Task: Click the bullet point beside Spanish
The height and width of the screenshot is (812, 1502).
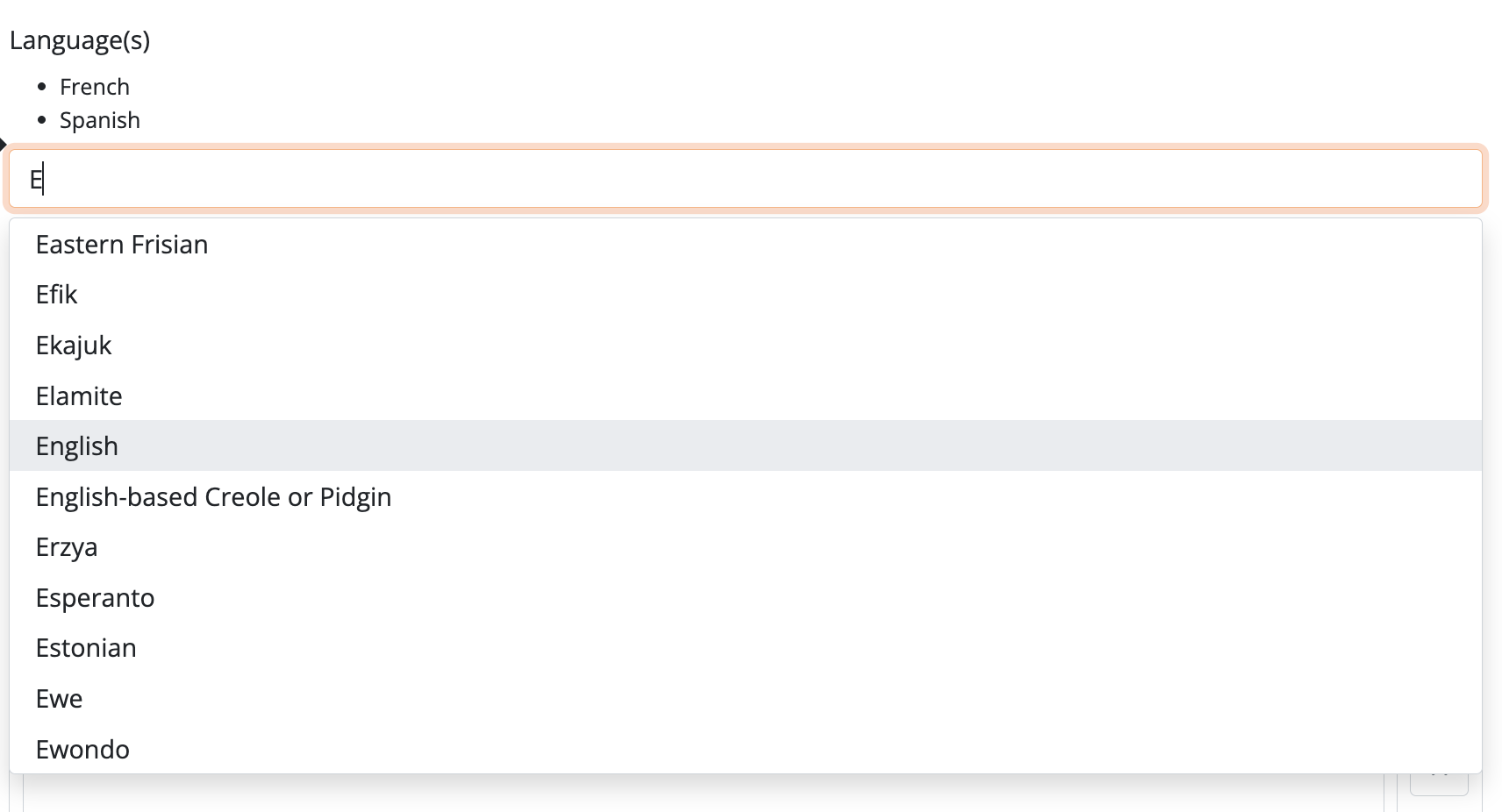Action: point(41,120)
